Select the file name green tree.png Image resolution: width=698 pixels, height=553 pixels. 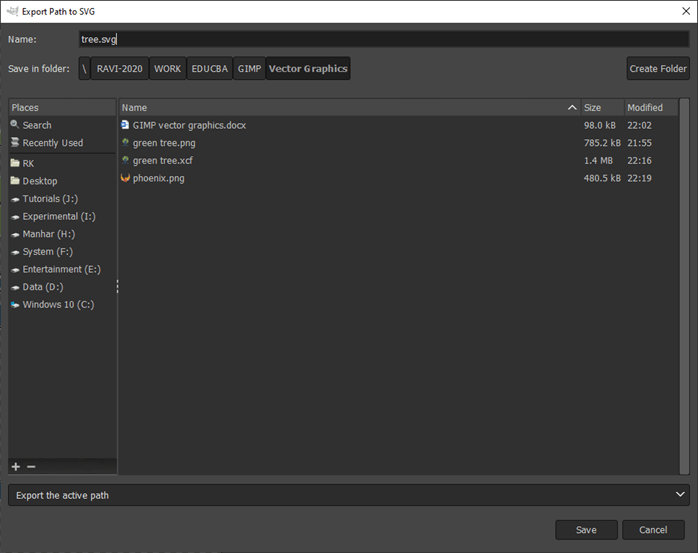[x=164, y=143]
